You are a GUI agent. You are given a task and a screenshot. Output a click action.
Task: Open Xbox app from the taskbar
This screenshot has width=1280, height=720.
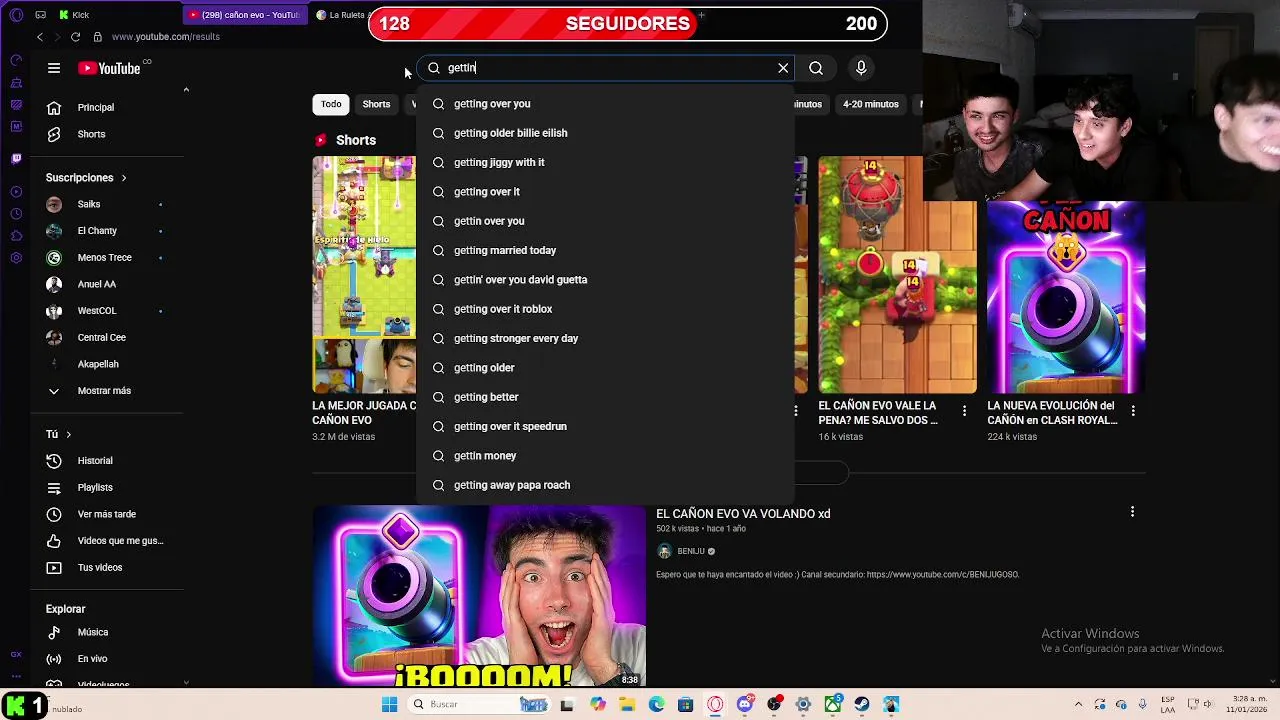[832, 705]
